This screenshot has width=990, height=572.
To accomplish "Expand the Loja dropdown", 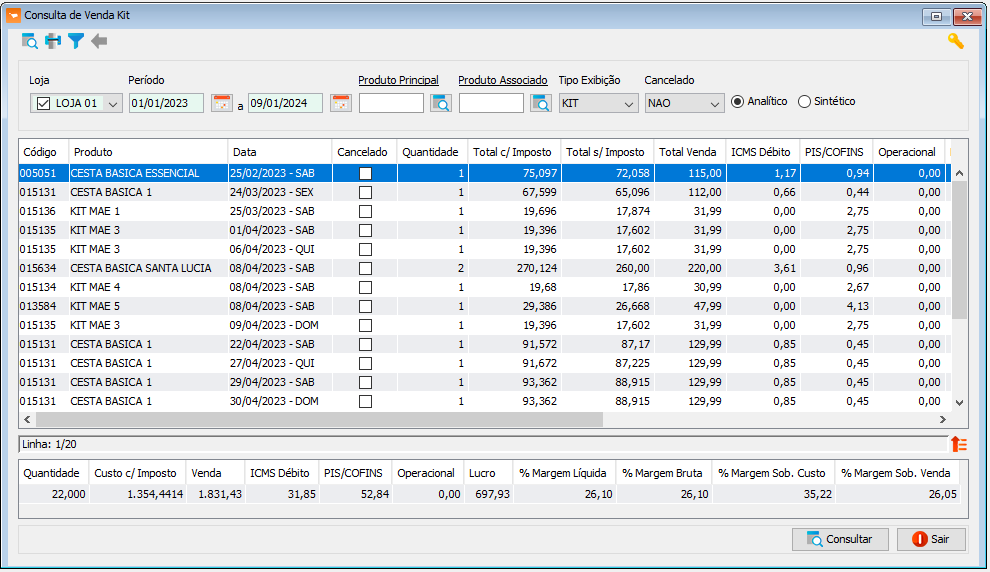I will pyautogui.click(x=113, y=104).
